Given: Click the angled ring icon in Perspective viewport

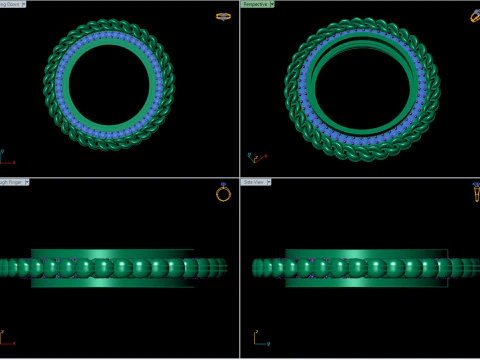Looking at the screenshot, I should click(x=475, y=16).
